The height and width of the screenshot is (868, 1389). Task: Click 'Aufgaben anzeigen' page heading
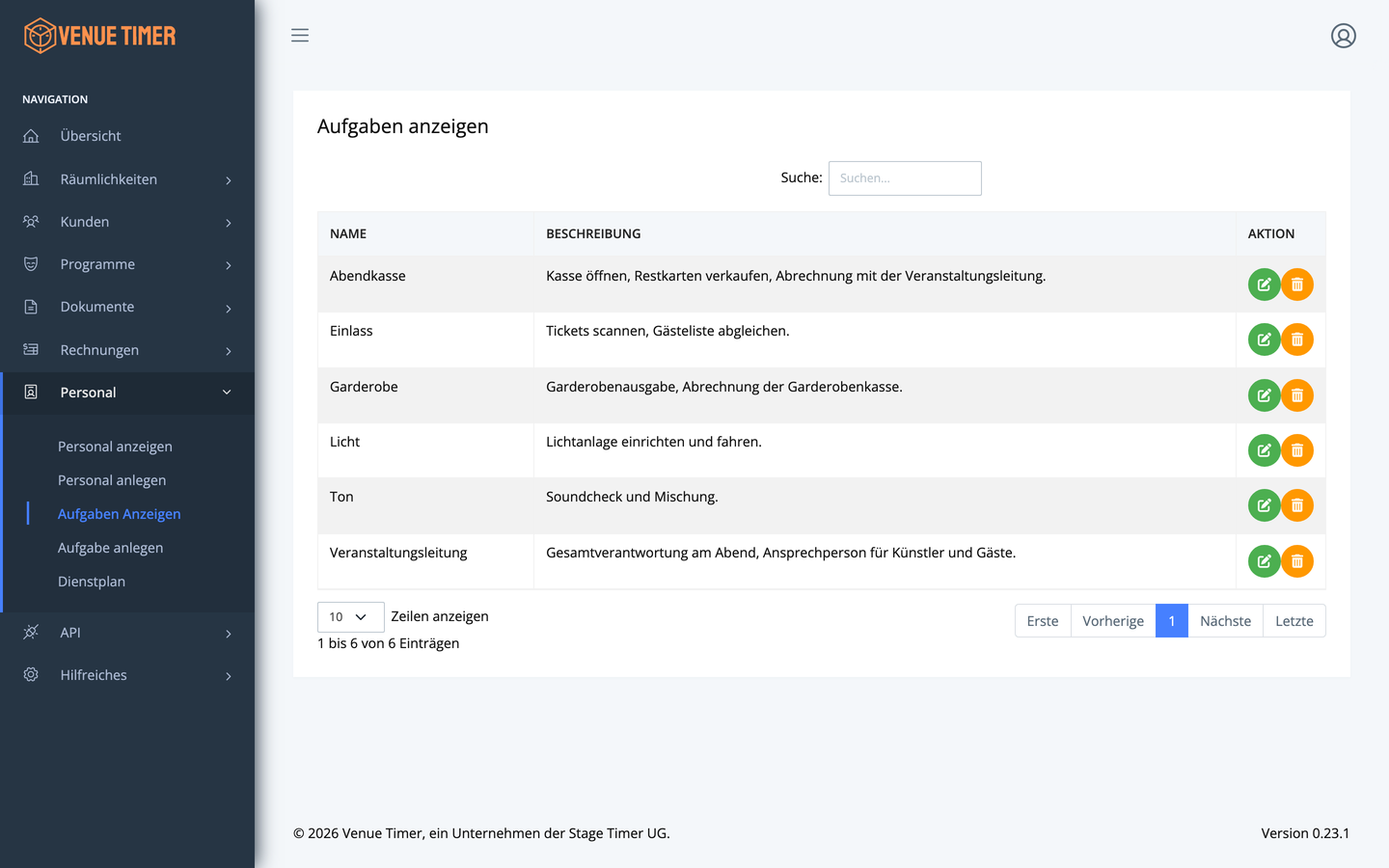(x=403, y=126)
